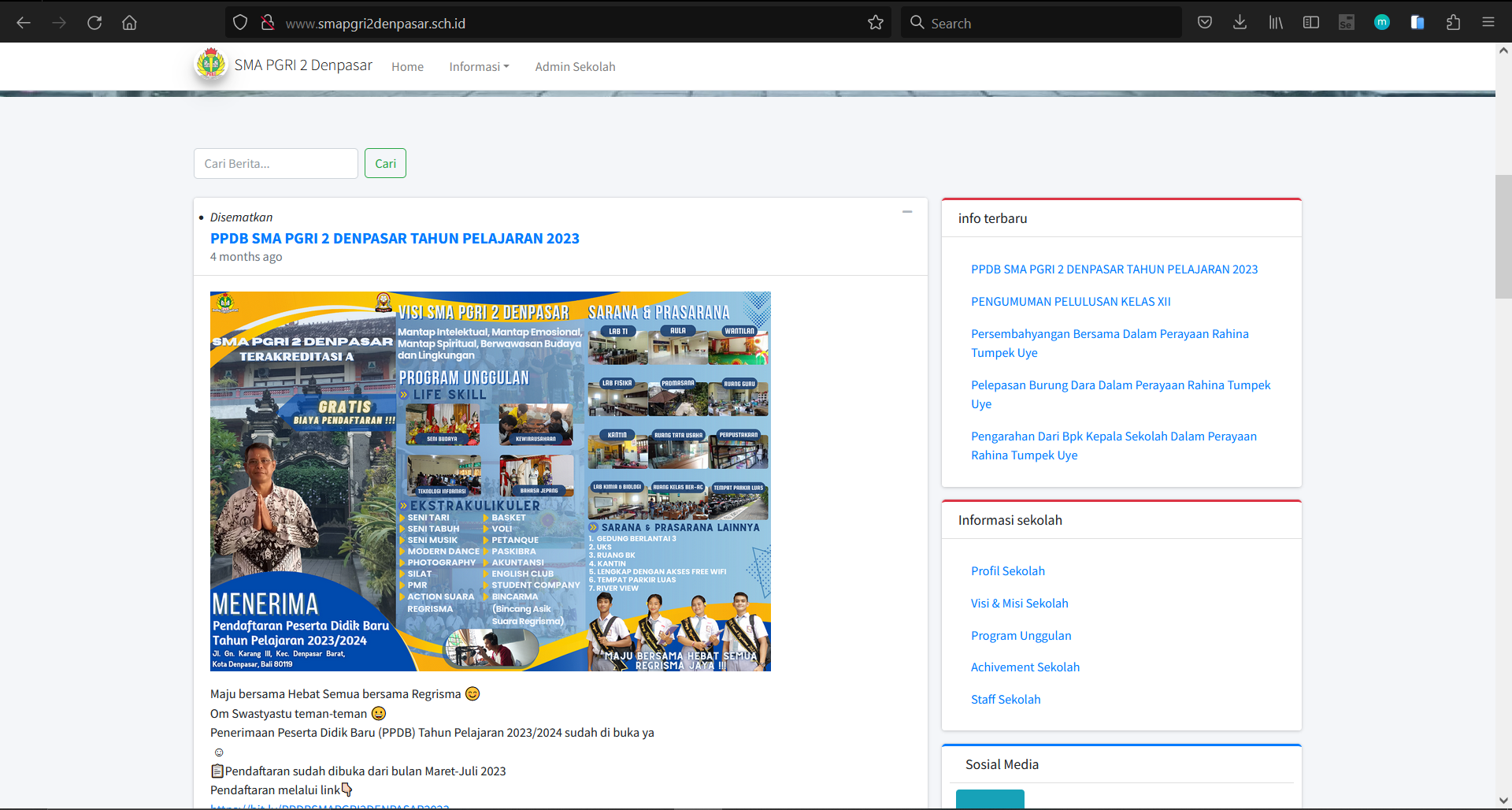
Task: Switch to the Home navigation item
Action: tap(407, 66)
